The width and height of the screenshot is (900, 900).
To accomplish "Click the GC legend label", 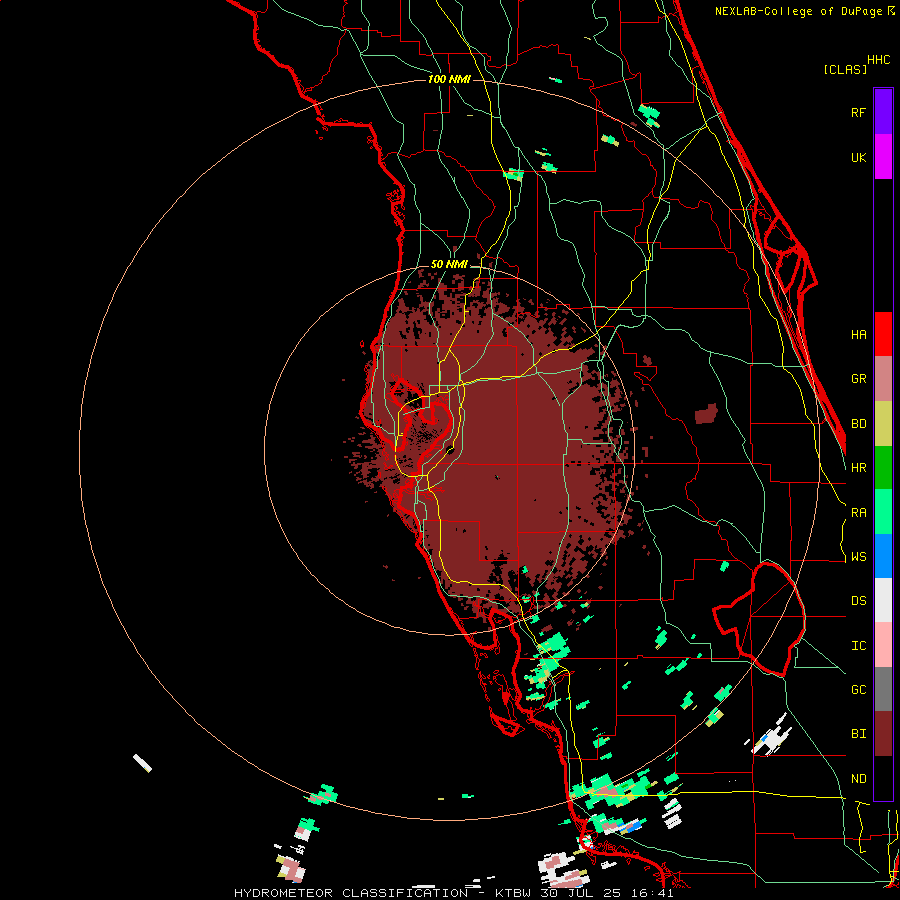I will click(x=858, y=689).
